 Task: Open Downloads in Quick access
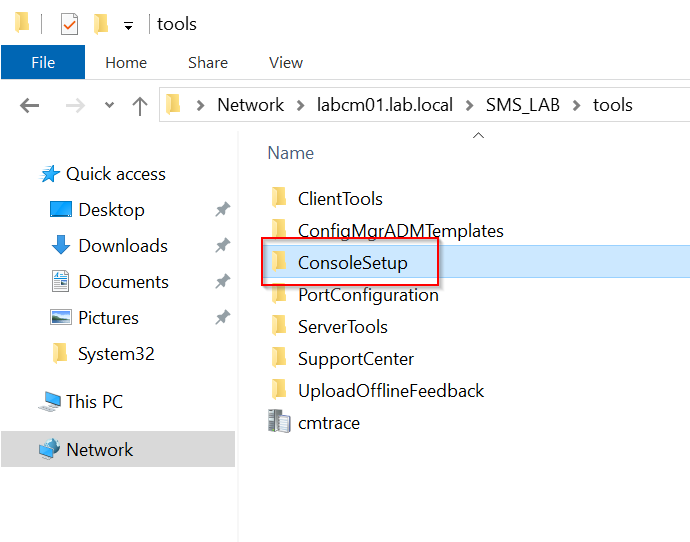123,246
